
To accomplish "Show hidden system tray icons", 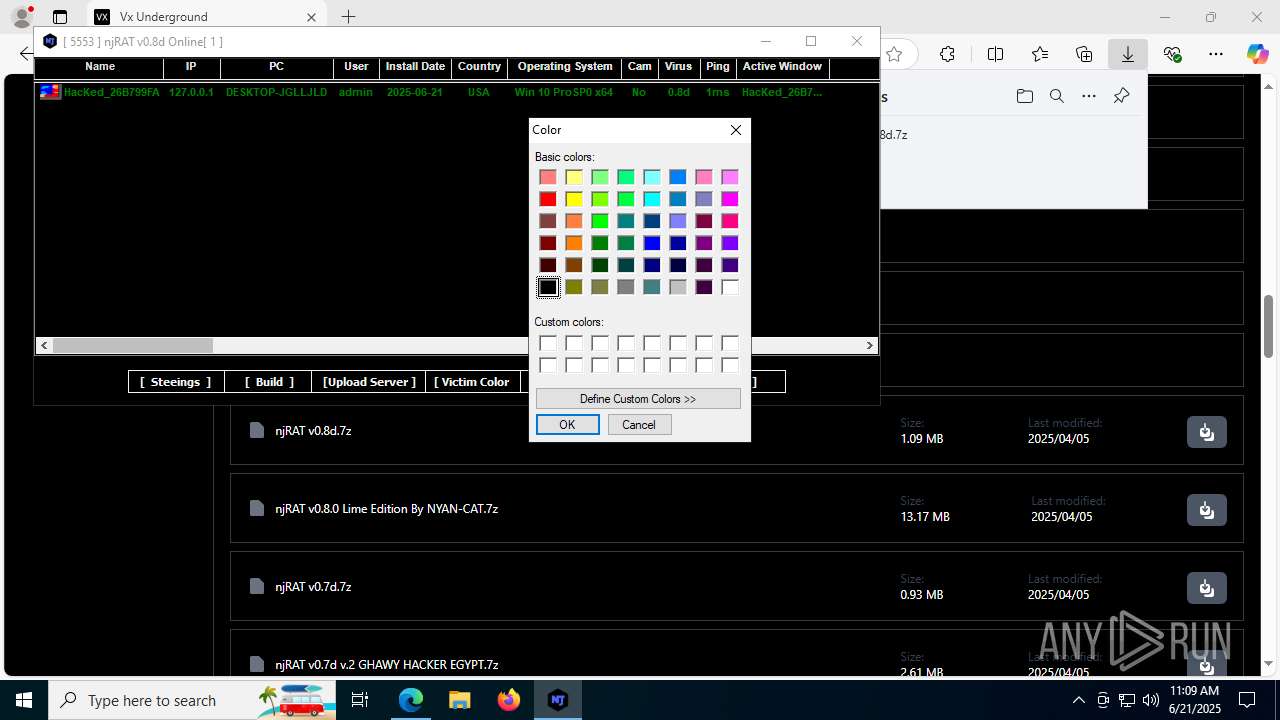I will tap(1078, 700).
